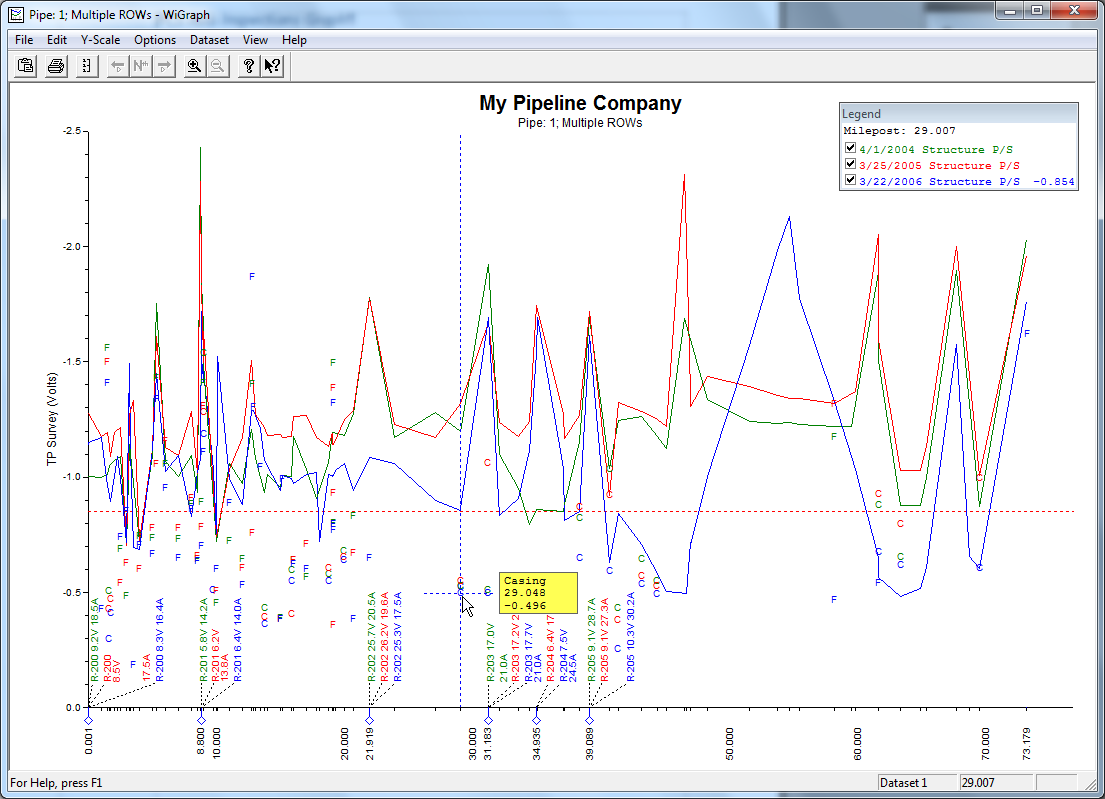Click the 10.000 milepost axis label

pos(216,743)
